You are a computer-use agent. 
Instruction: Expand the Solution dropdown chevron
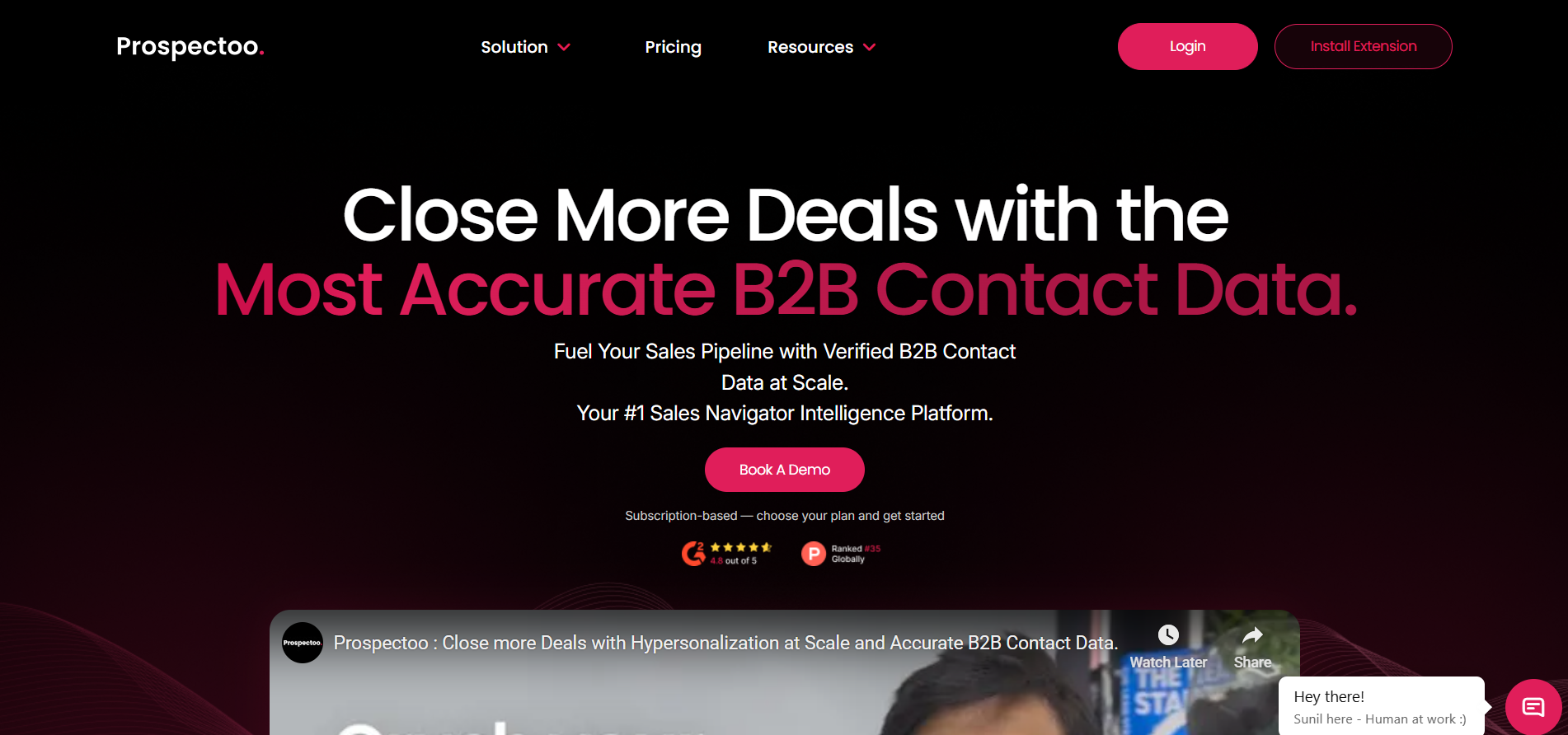point(564,48)
